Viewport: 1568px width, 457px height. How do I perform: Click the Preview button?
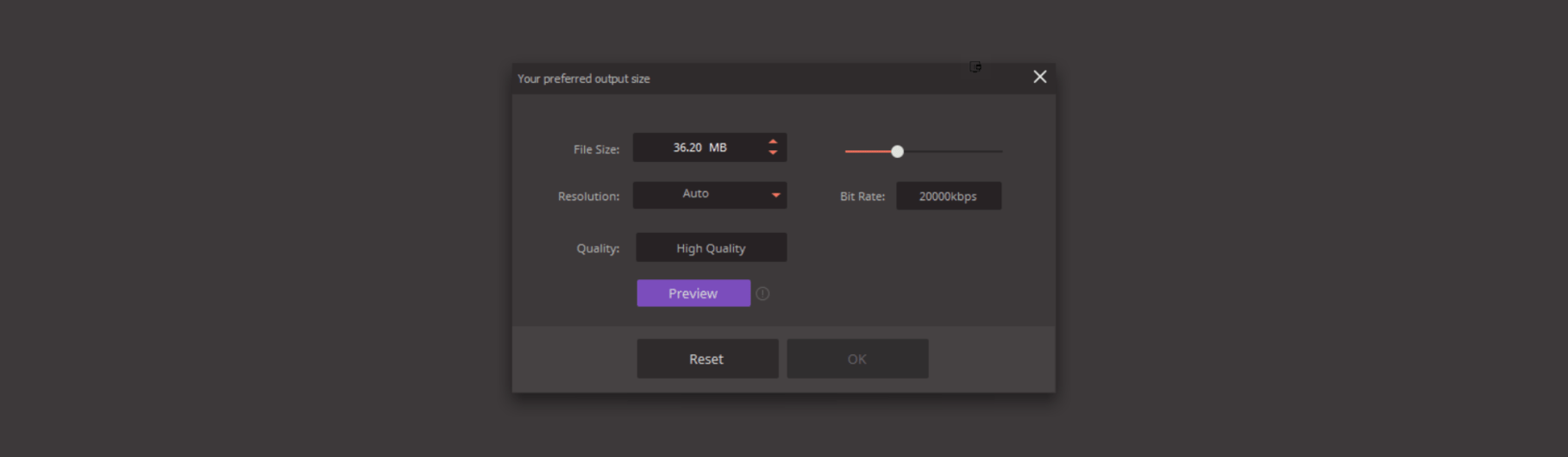pos(693,293)
